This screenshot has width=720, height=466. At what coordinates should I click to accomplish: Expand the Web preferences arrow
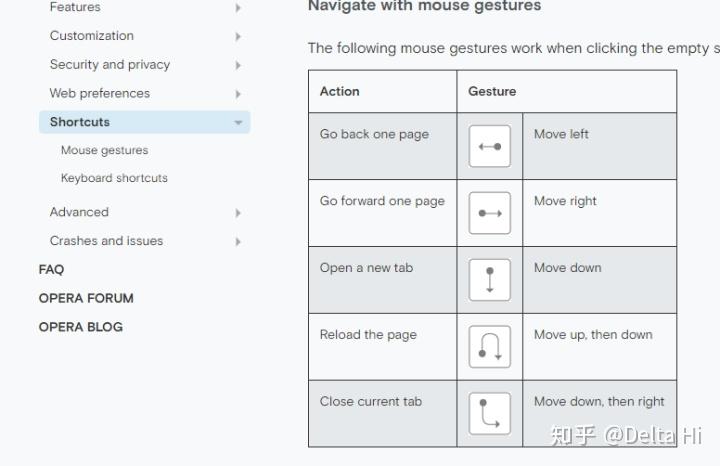238,94
